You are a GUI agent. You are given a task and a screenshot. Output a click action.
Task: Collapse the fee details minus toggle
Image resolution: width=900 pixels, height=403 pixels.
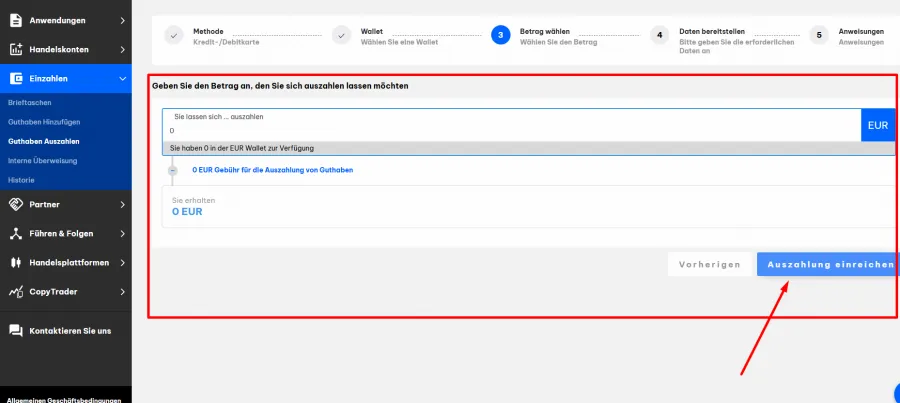[173, 170]
